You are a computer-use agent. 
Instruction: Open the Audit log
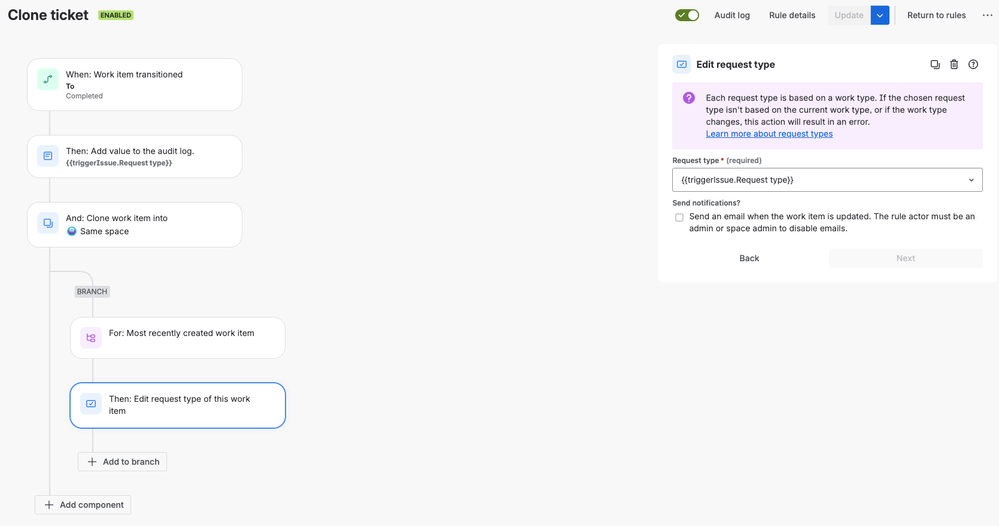coord(731,15)
